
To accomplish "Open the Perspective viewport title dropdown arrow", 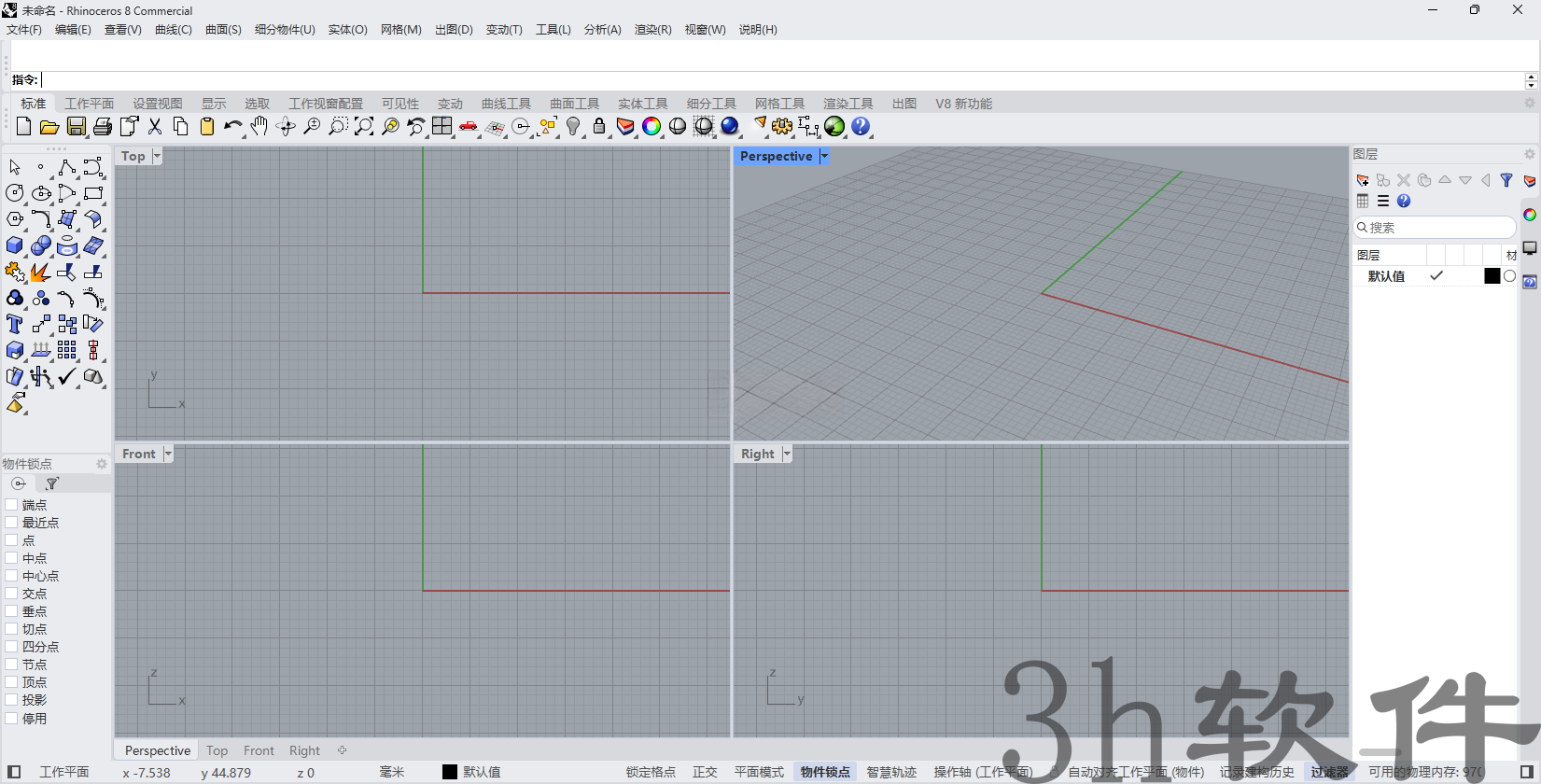I will (x=824, y=156).
